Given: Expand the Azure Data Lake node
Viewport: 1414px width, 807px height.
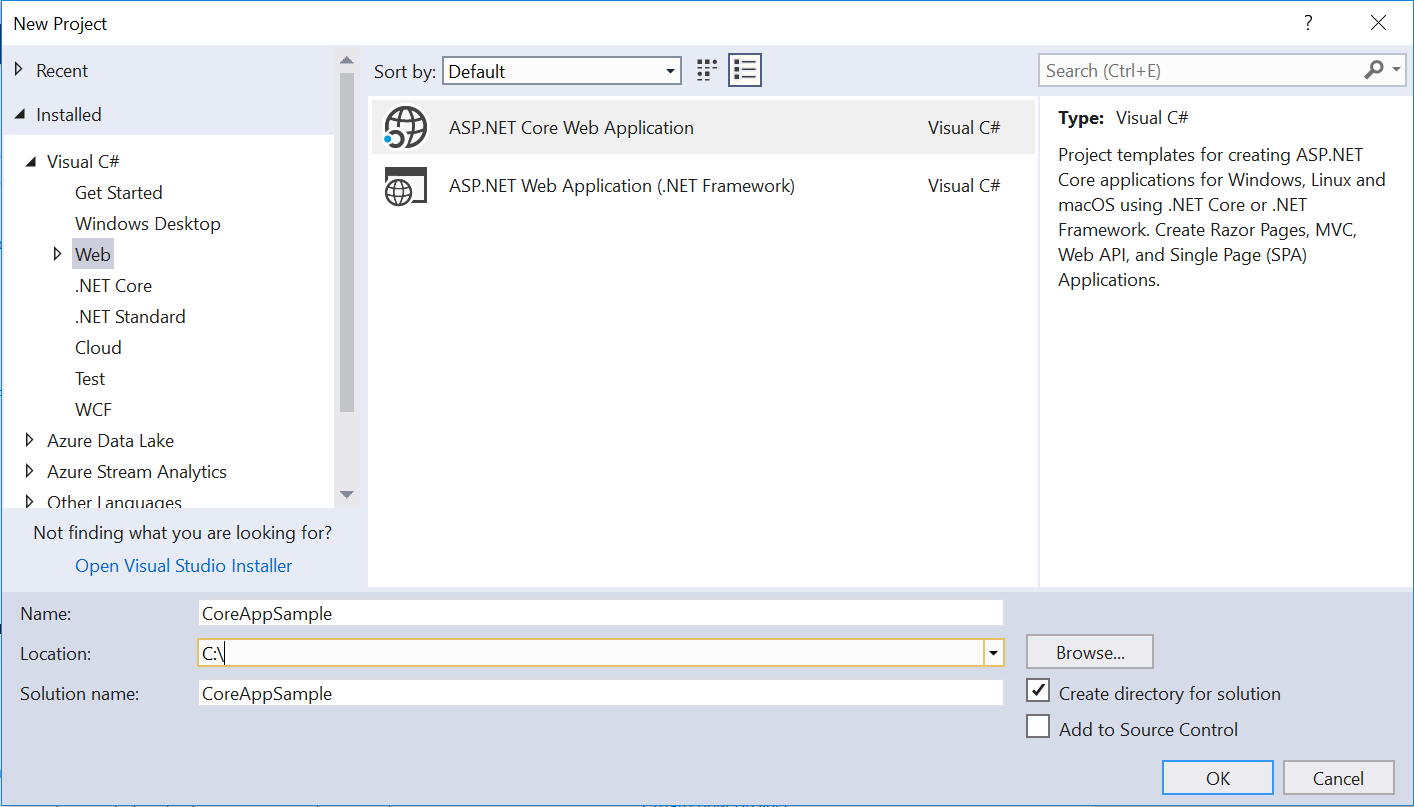Looking at the screenshot, I should tap(31, 440).
